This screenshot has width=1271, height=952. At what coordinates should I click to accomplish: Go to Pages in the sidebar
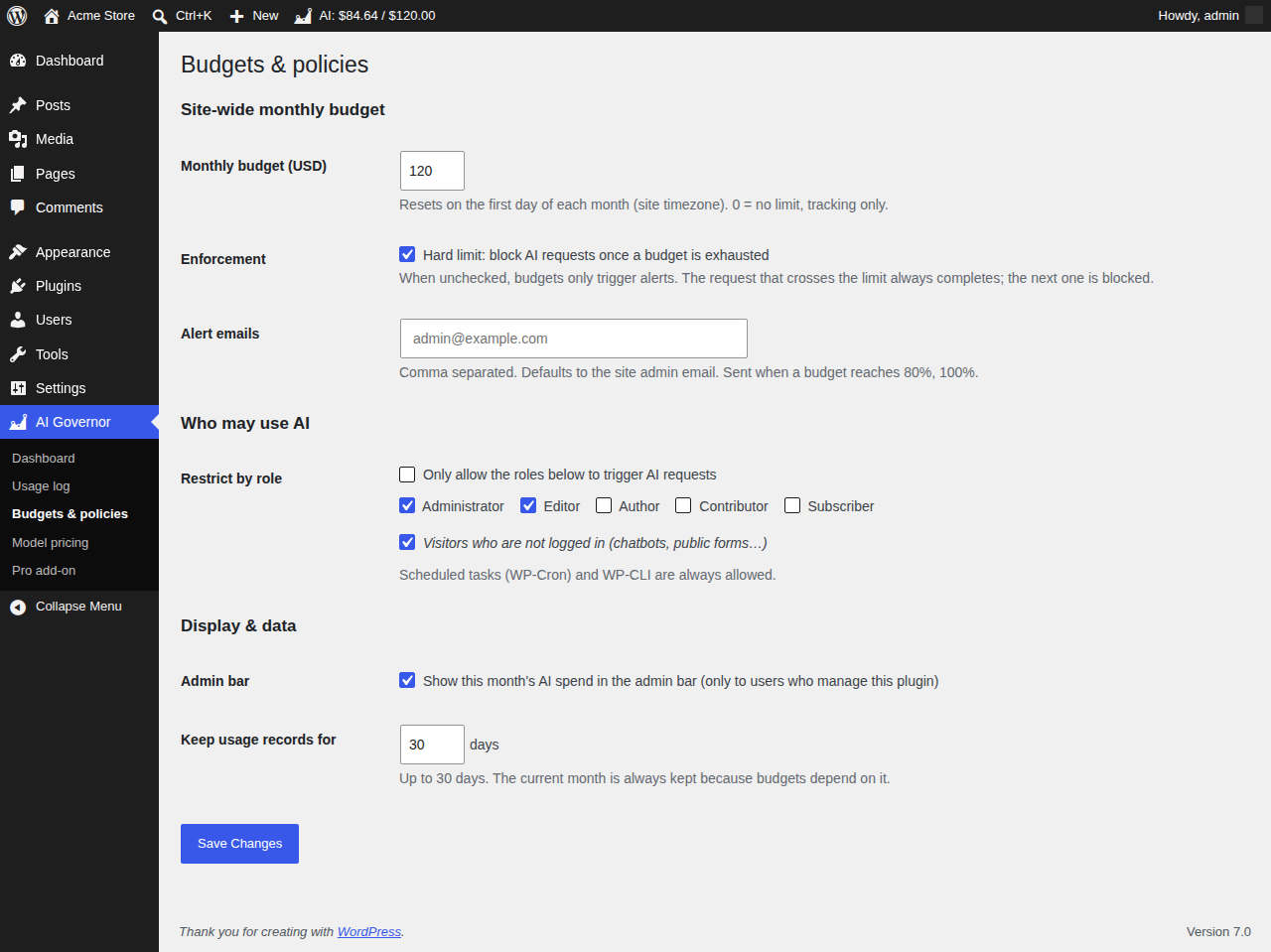coord(79,174)
